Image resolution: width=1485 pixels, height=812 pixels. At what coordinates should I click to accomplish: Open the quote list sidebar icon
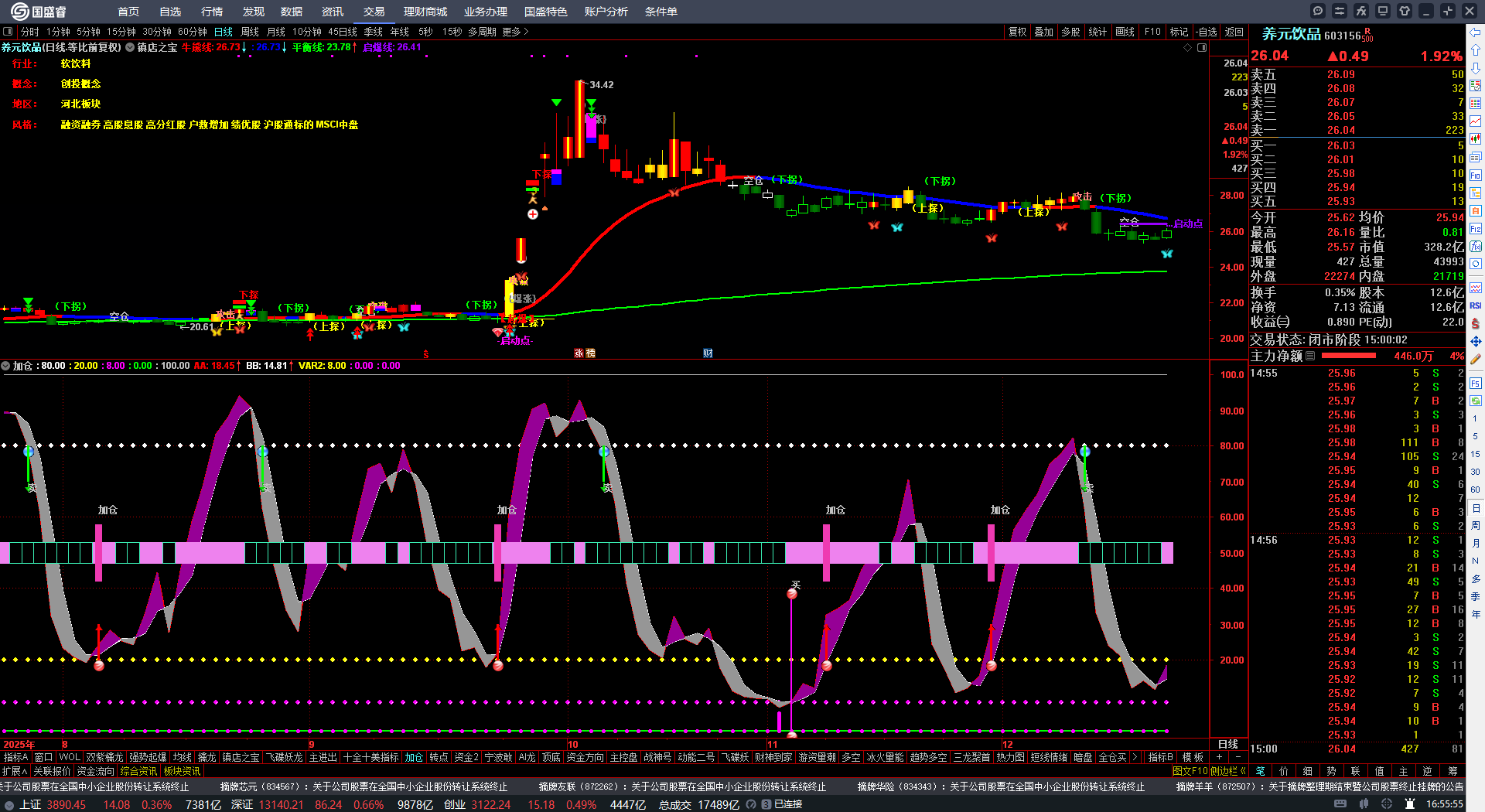tap(1476, 86)
